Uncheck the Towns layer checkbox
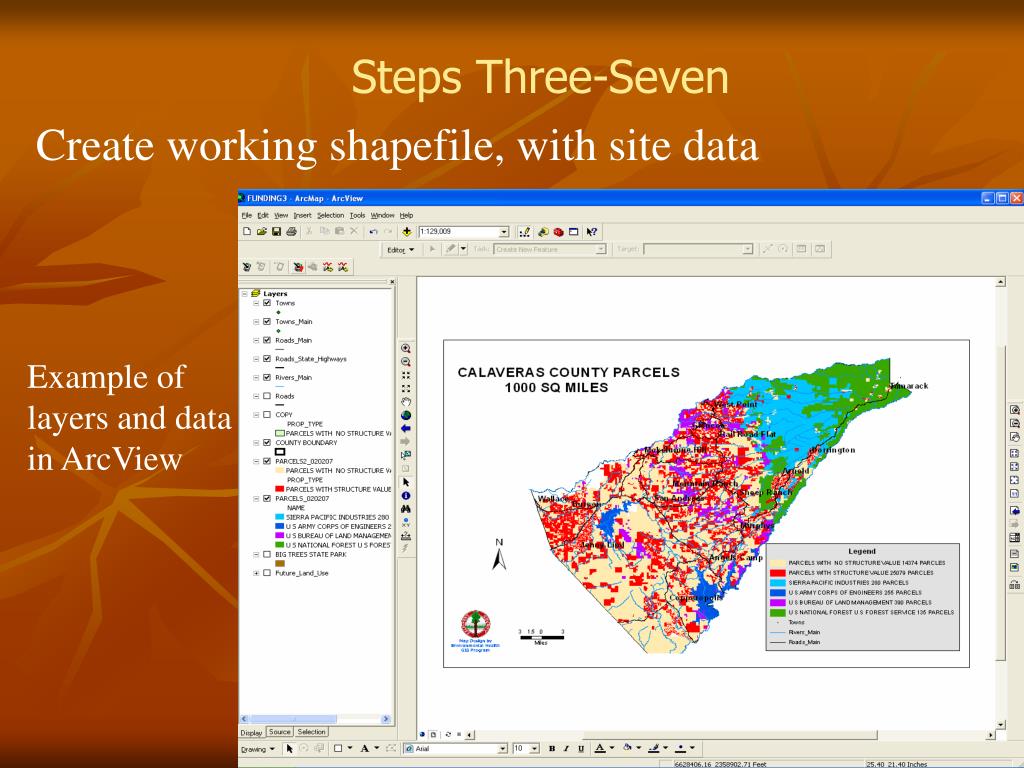 pyautogui.click(x=266, y=303)
